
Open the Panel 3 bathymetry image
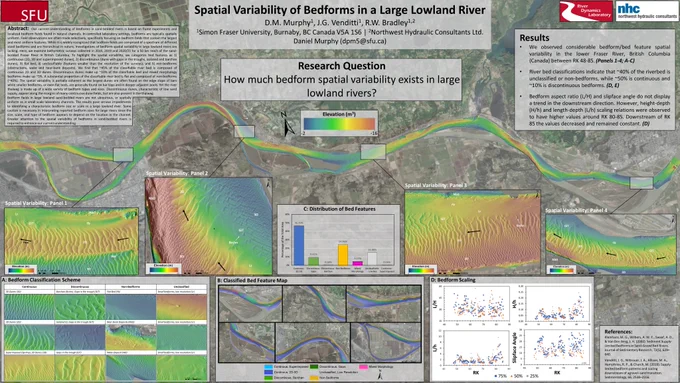472,232
